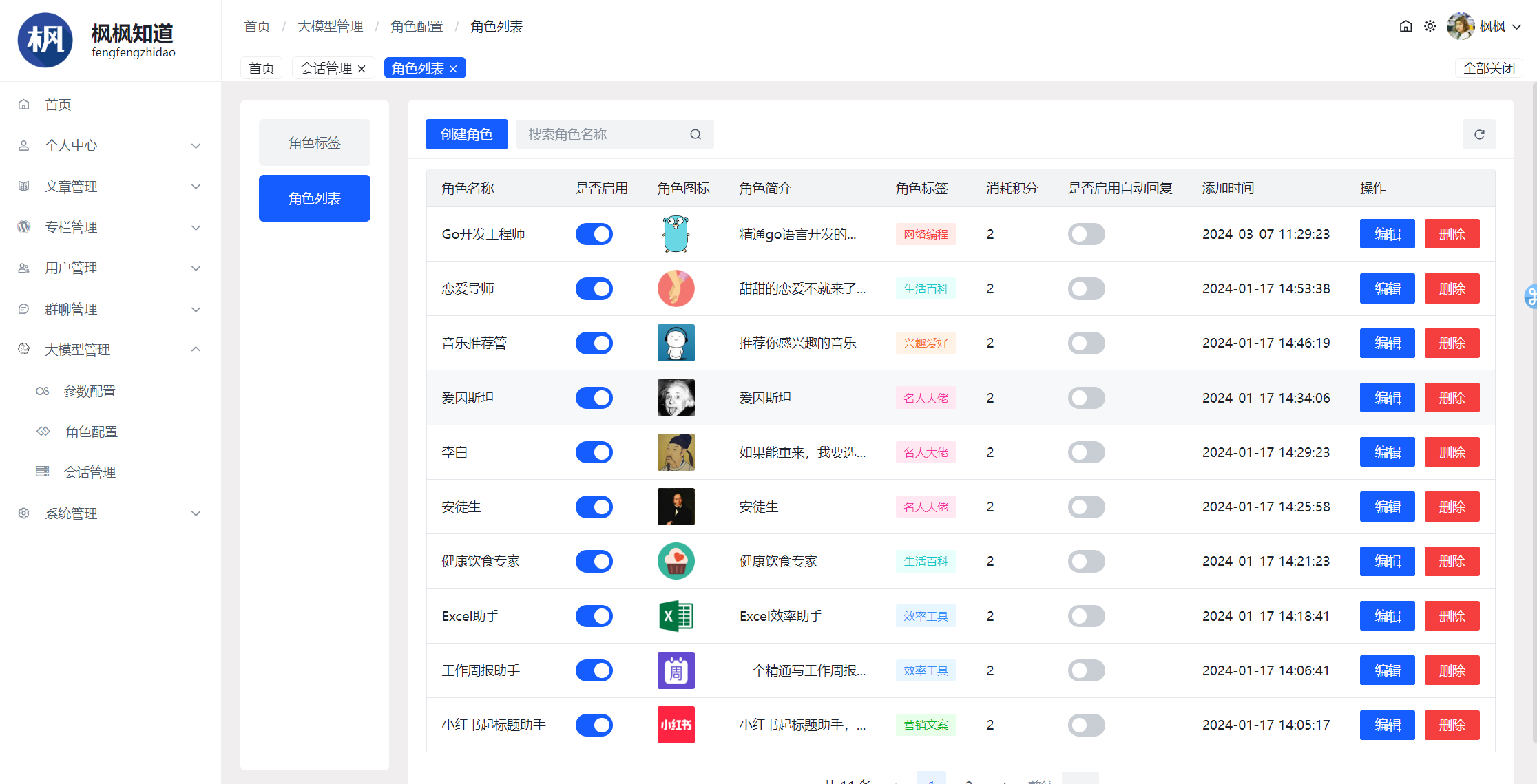Screen dimensions: 1537x784
Task: Click the refresh icon above the table
Action: [x=1478, y=134]
